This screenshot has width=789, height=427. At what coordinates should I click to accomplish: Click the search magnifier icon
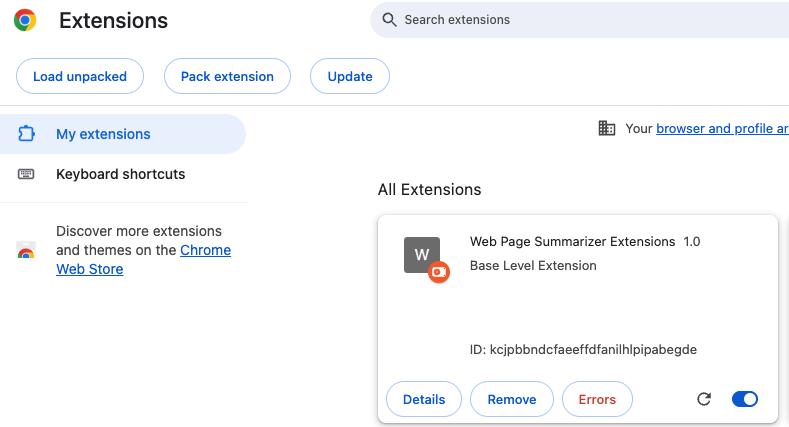coord(389,20)
